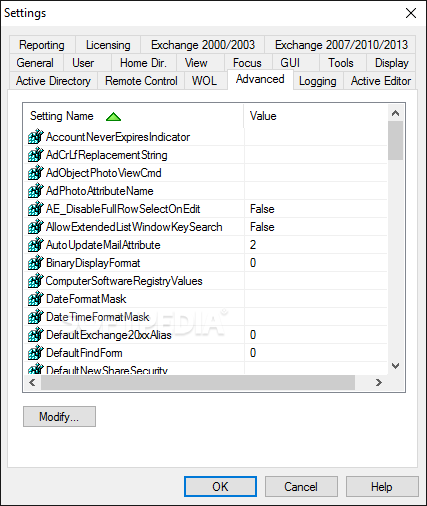This screenshot has height=506, width=427.
Task: Select the AdCrLfReplacementString setting
Action: coord(206,155)
